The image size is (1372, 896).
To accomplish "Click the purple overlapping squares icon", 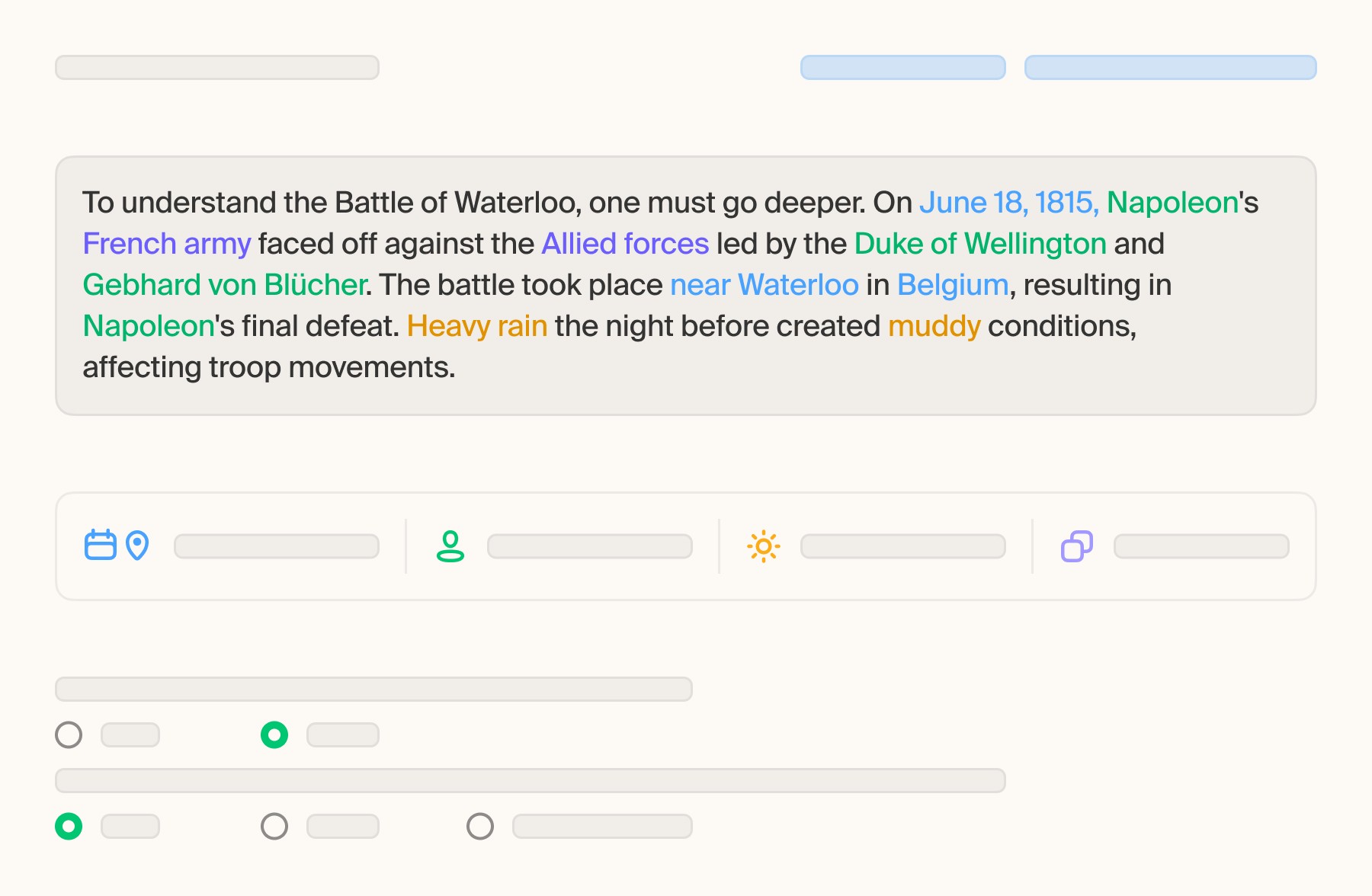I will point(1076,546).
